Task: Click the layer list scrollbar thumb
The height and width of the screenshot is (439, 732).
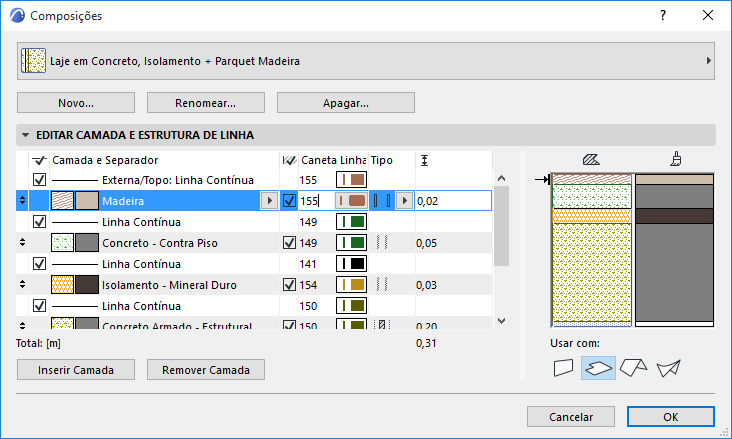Action: (501, 226)
